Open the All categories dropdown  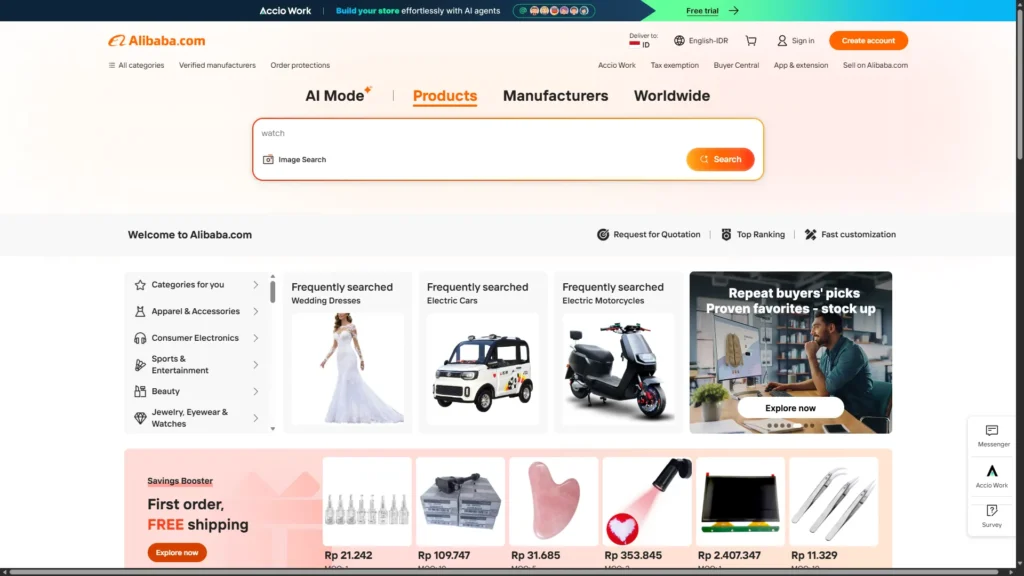(x=136, y=65)
